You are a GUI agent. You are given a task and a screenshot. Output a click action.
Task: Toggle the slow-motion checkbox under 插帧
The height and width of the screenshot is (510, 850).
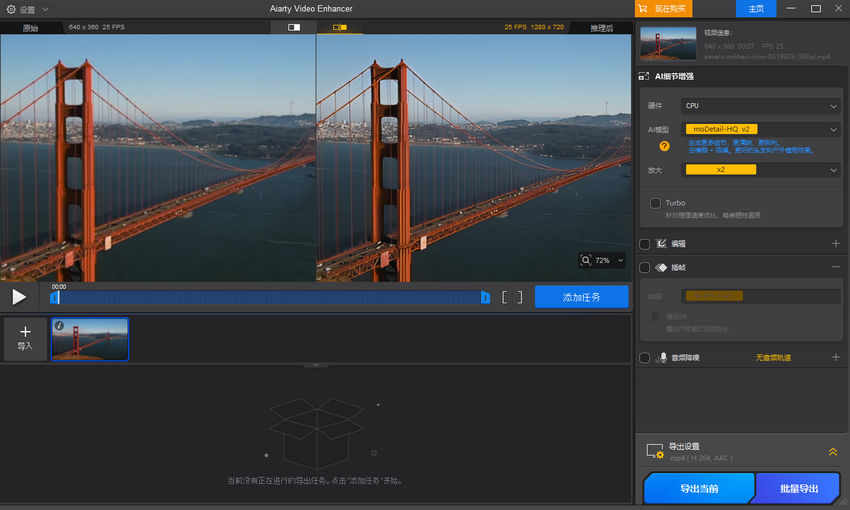[655, 317]
